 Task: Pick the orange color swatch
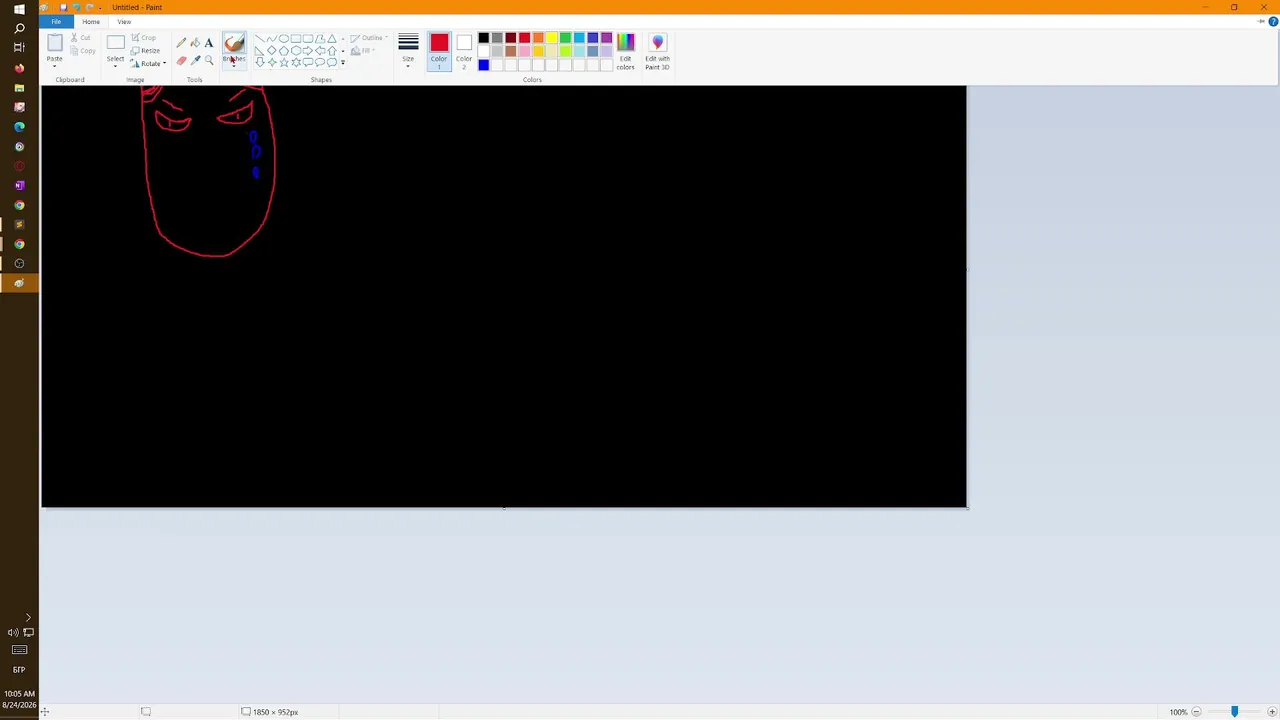[x=538, y=38]
